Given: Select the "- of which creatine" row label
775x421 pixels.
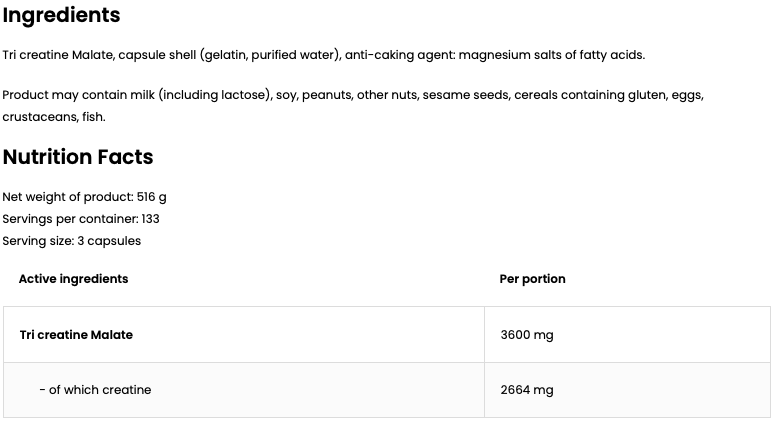Looking at the screenshot, I should coord(95,390).
